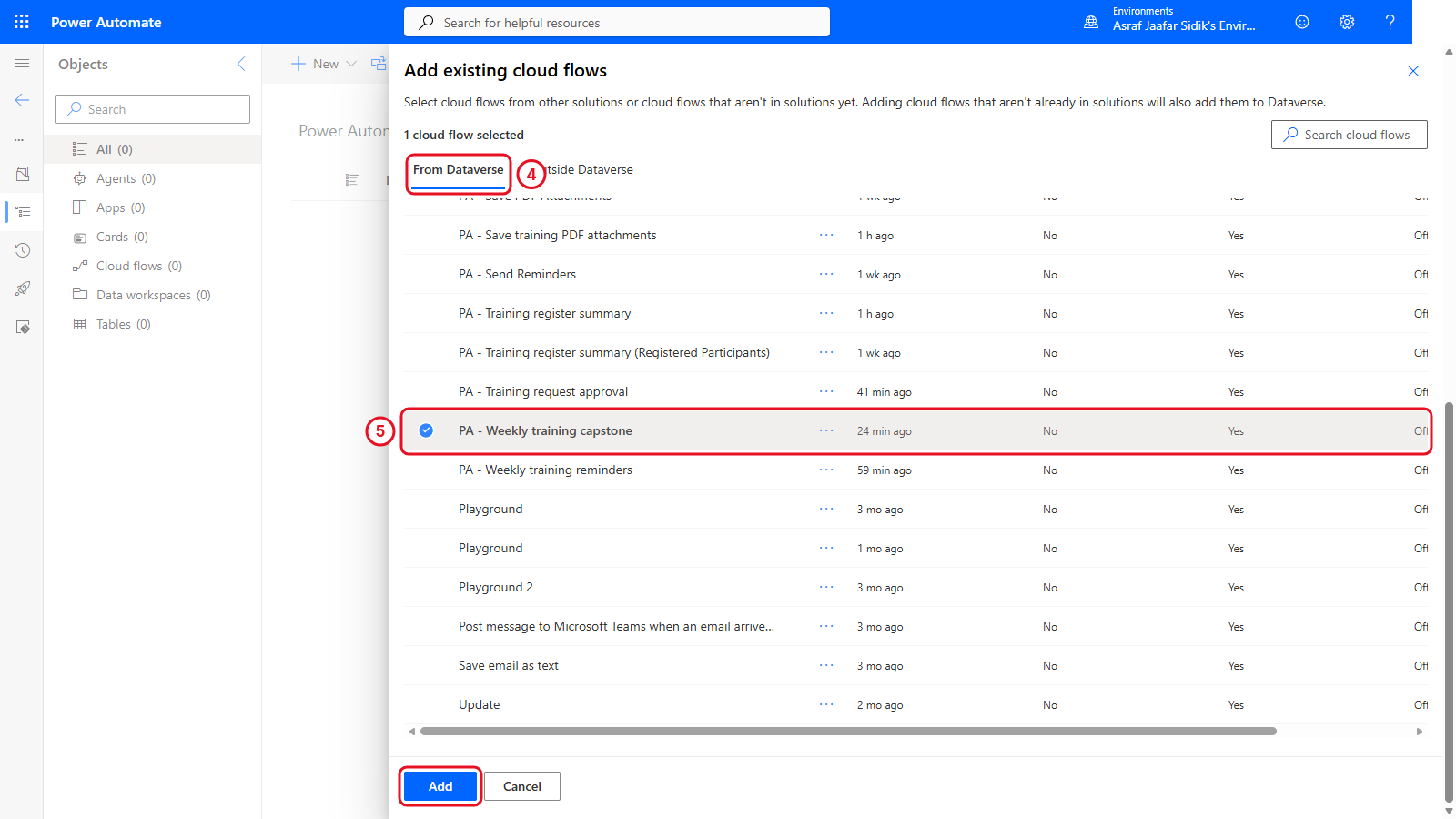
Task: Select Cloud flows (0) in Objects tree
Action: 152,266
